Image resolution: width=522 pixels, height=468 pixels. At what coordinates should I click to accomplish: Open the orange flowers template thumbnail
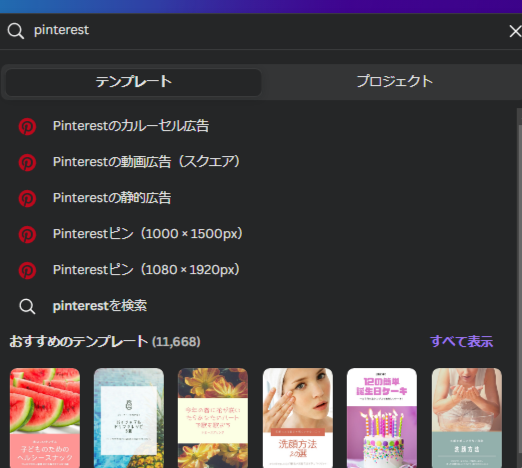pos(213,418)
